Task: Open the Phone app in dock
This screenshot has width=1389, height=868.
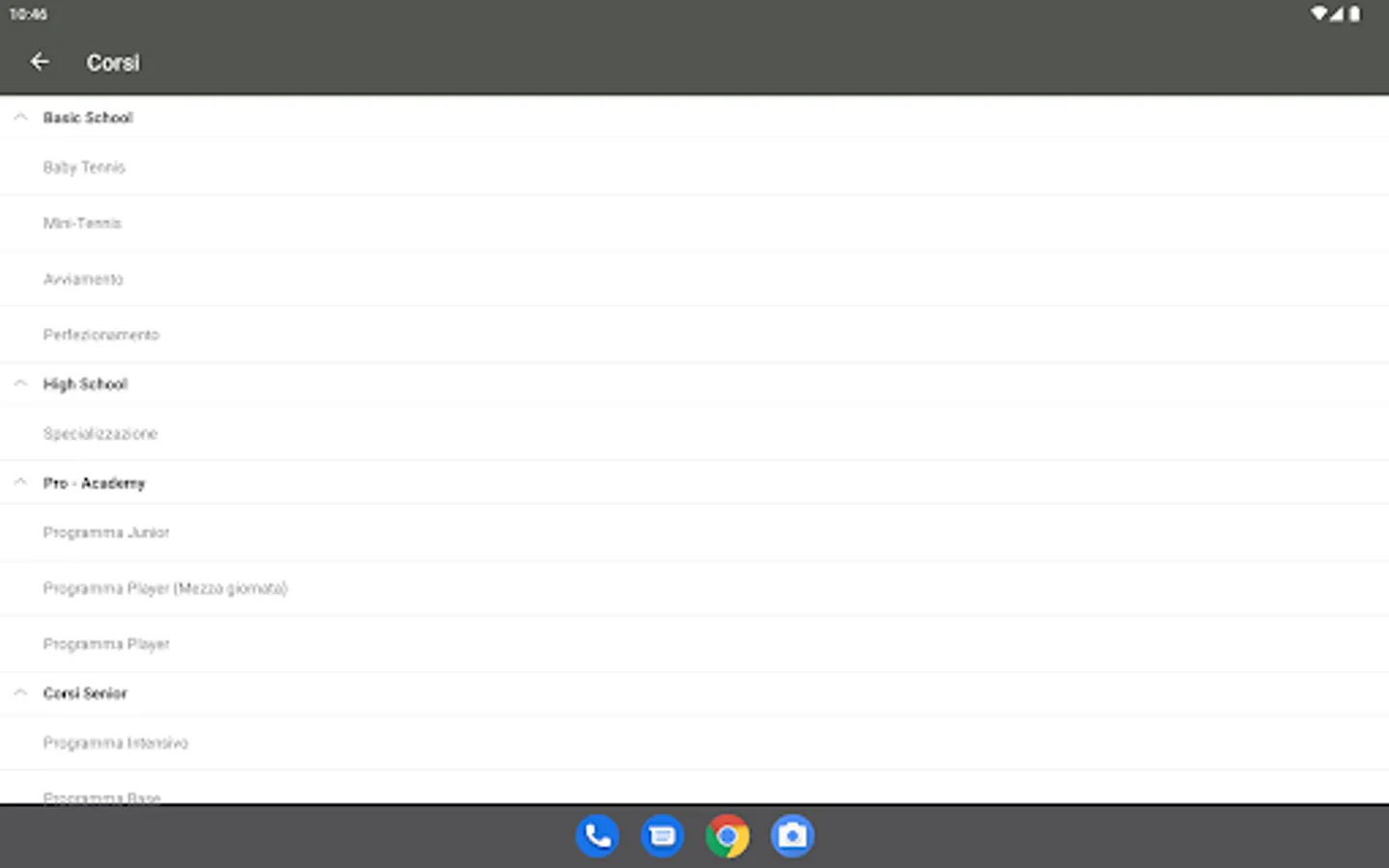Action: click(597, 836)
